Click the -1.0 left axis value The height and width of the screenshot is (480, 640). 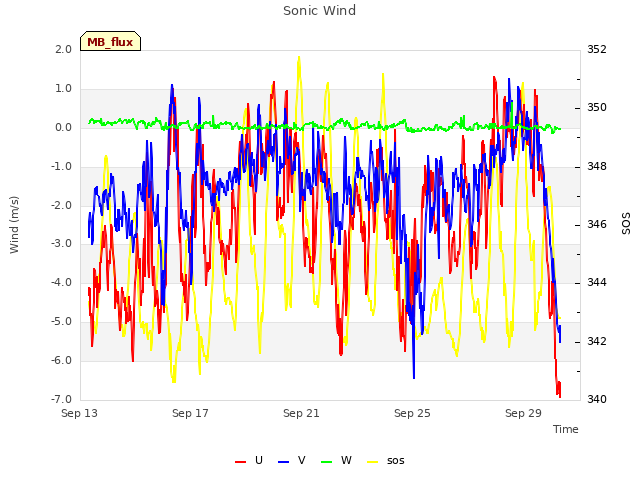(61, 167)
